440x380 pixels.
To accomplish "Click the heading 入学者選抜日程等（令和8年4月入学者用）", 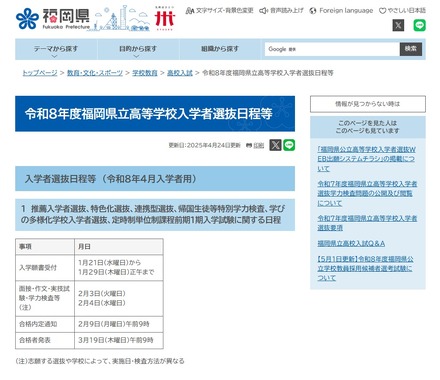I will click(x=111, y=179).
